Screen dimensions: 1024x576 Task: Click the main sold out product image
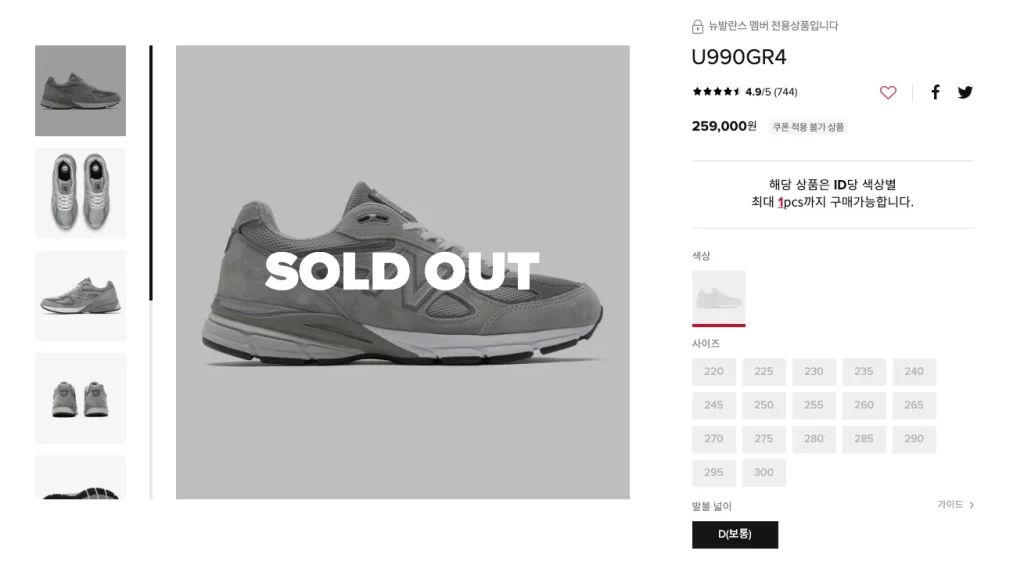[403, 271]
